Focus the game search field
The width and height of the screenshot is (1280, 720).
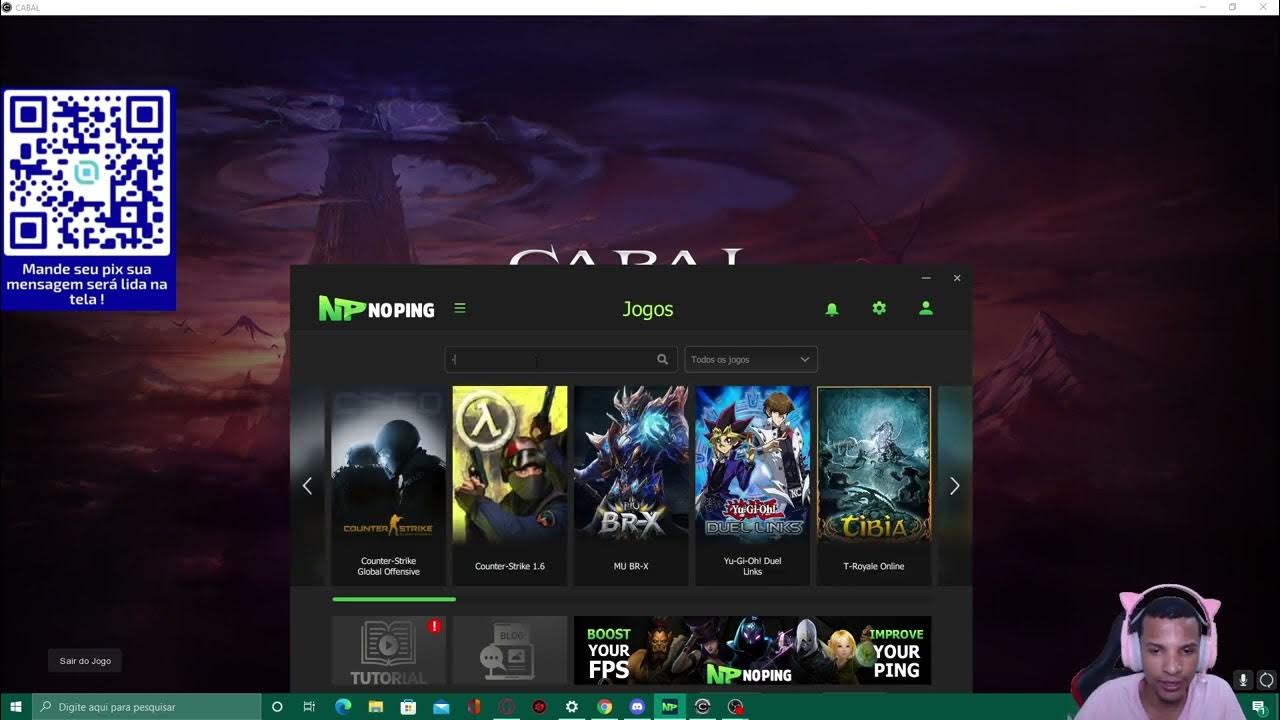click(x=560, y=359)
